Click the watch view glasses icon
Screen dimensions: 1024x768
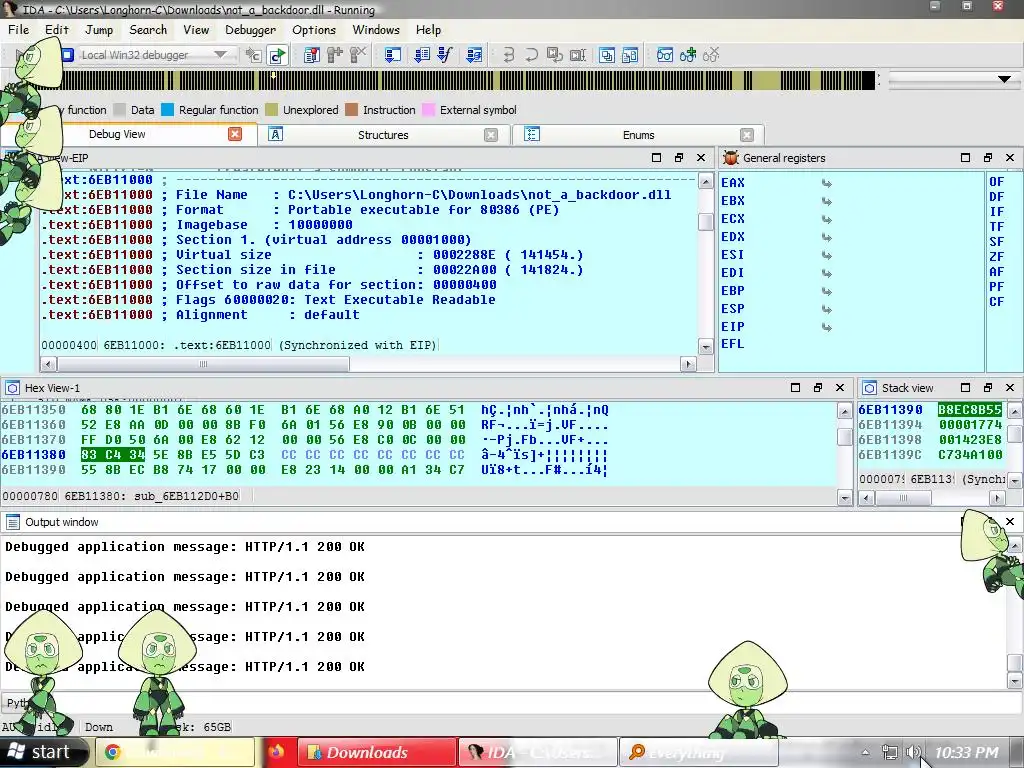coord(665,55)
